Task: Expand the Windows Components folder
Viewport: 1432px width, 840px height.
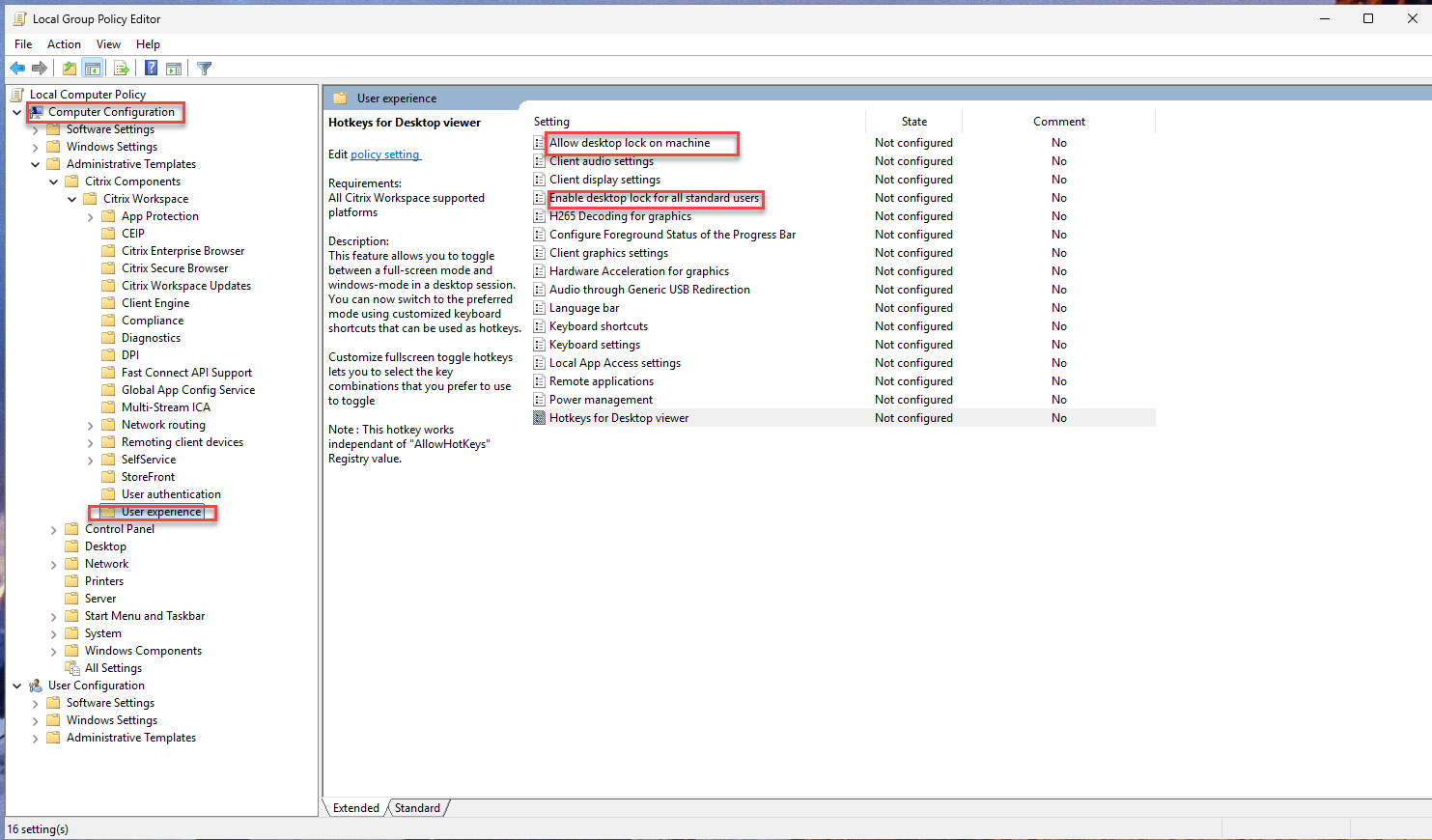Action: tap(53, 651)
